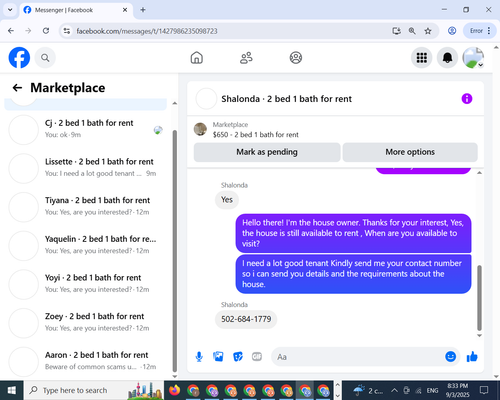Open the emoji picker smiley

pyautogui.click(x=450, y=357)
